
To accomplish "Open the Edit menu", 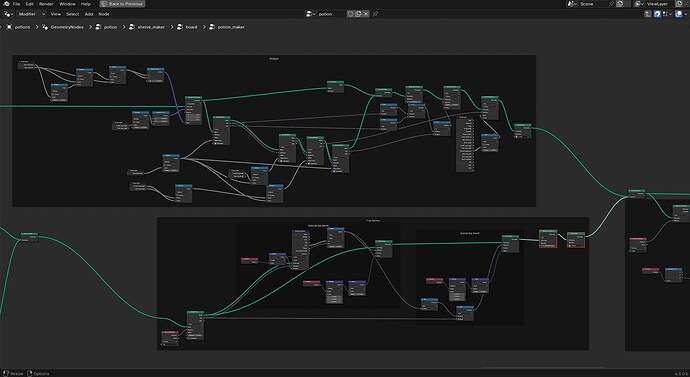I will coord(29,4).
